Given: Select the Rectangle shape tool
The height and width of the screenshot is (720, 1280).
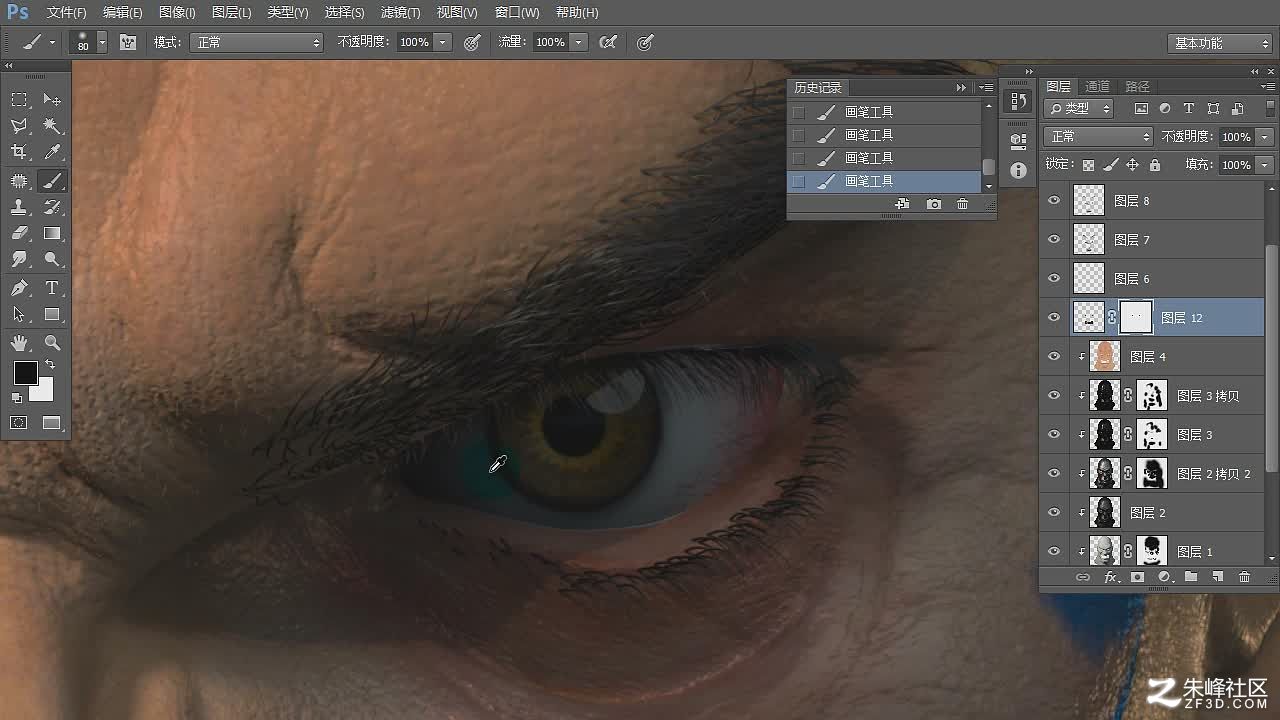Looking at the screenshot, I should tap(52, 314).
